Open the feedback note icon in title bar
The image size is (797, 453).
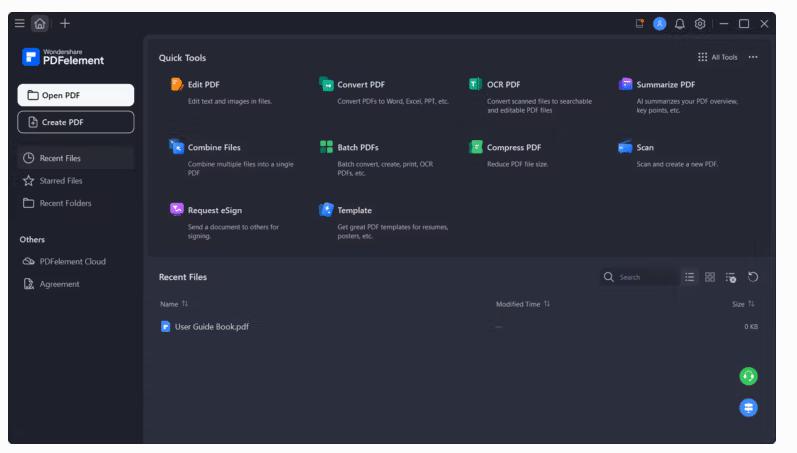639,23
